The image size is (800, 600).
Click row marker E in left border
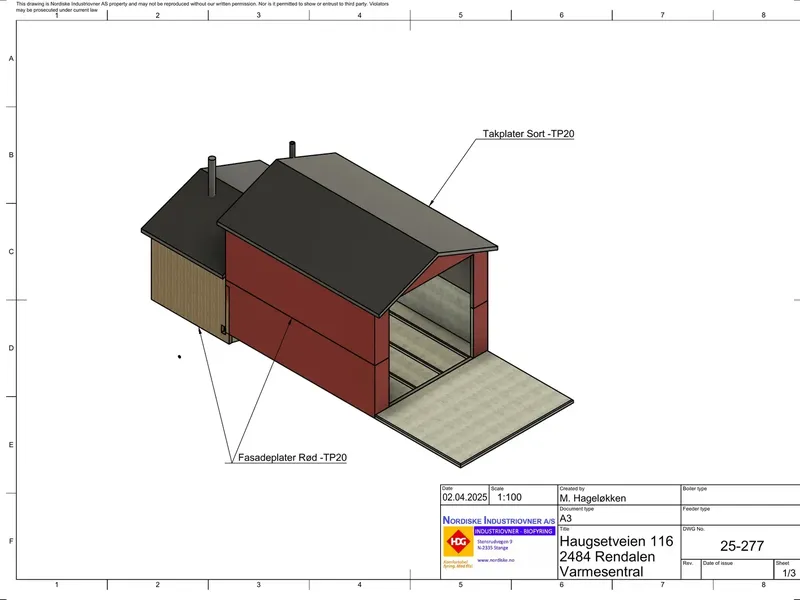(11, 444)
